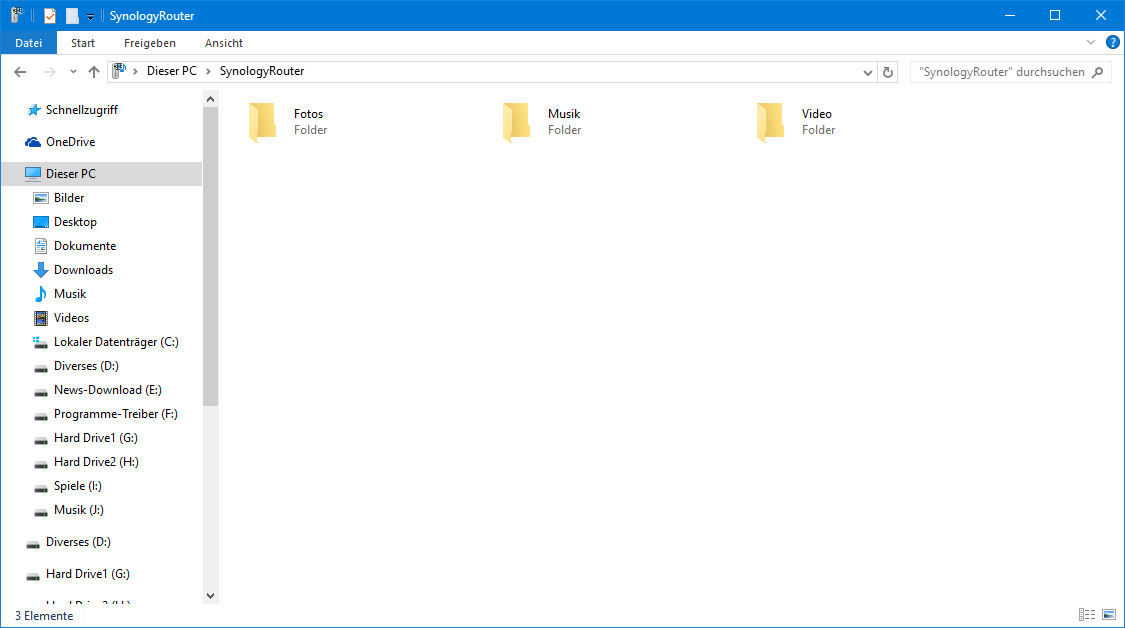
Task: Click Dieser PC in the address bar
Action: (171, 71)
